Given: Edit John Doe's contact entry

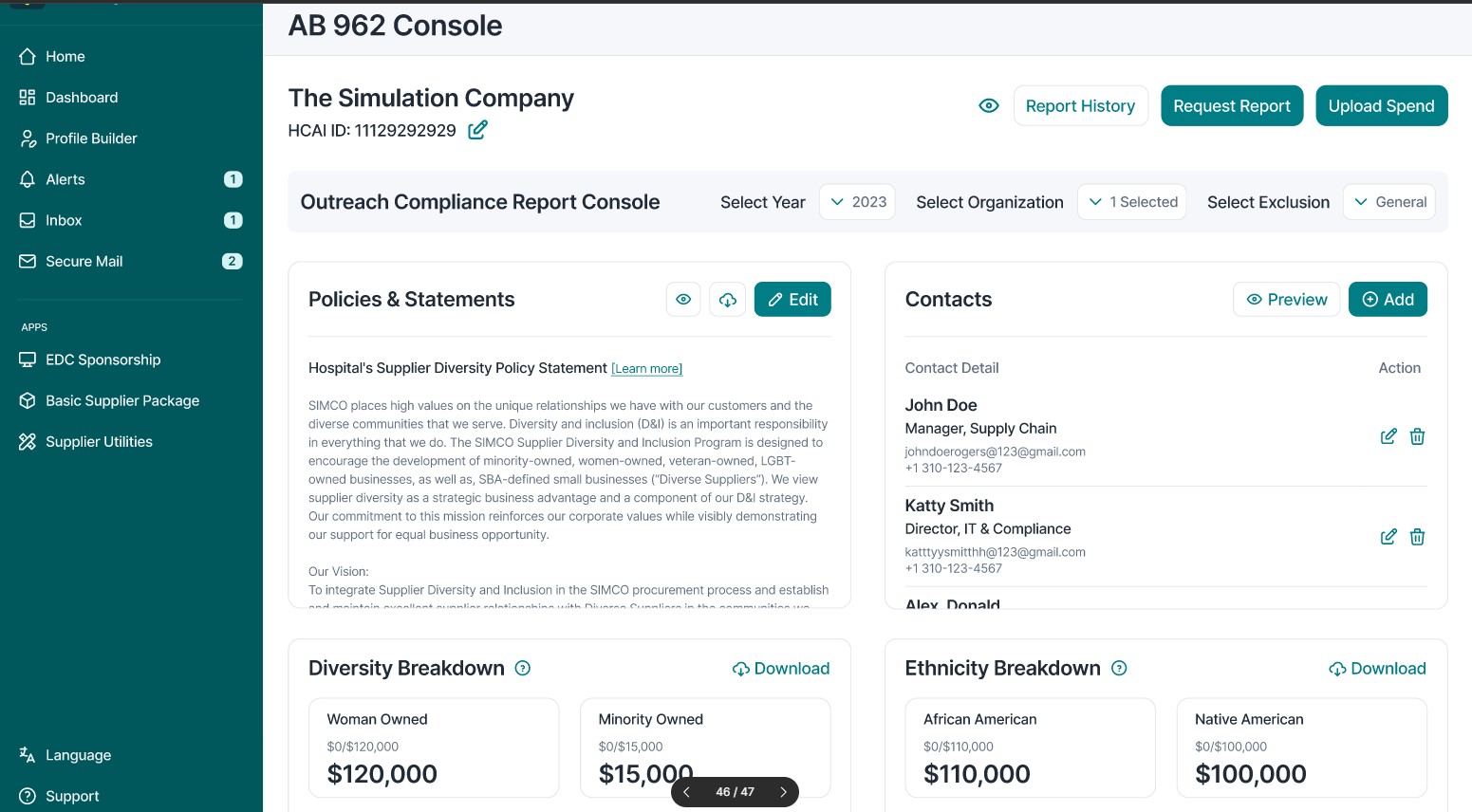Looking at the screenshot, I should pyautogui.click(x=1388, y=436).
